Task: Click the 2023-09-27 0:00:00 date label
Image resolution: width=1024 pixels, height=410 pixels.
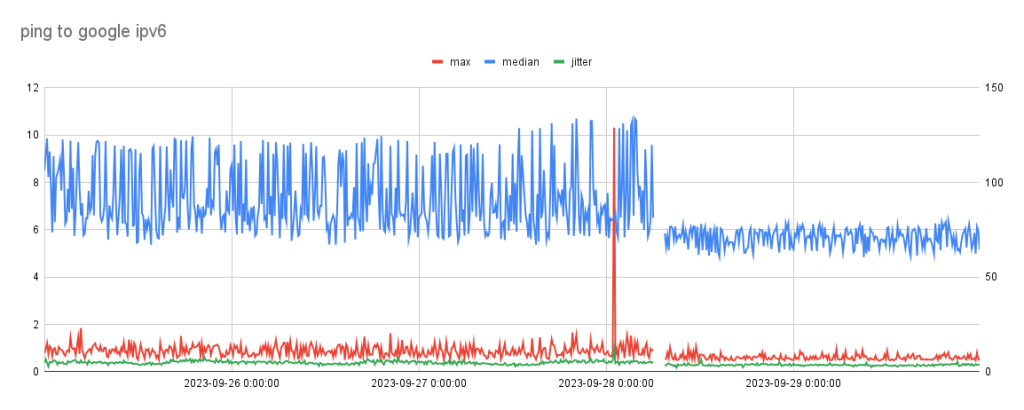Action: click(418, 383)
